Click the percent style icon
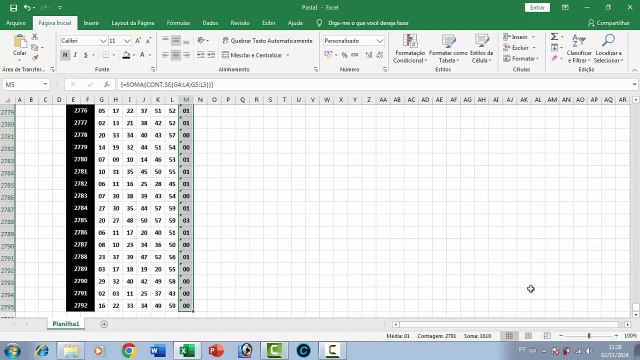The image size is (640, 360). pyautogui.click(x=344, y=55)
